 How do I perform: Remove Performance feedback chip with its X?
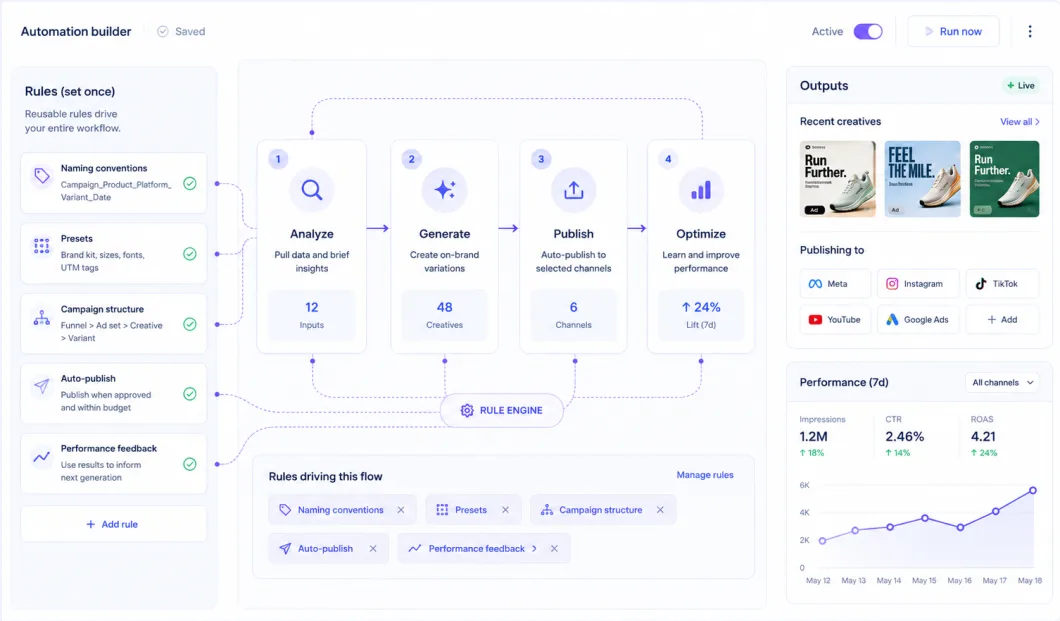click(x=554, y=549)
